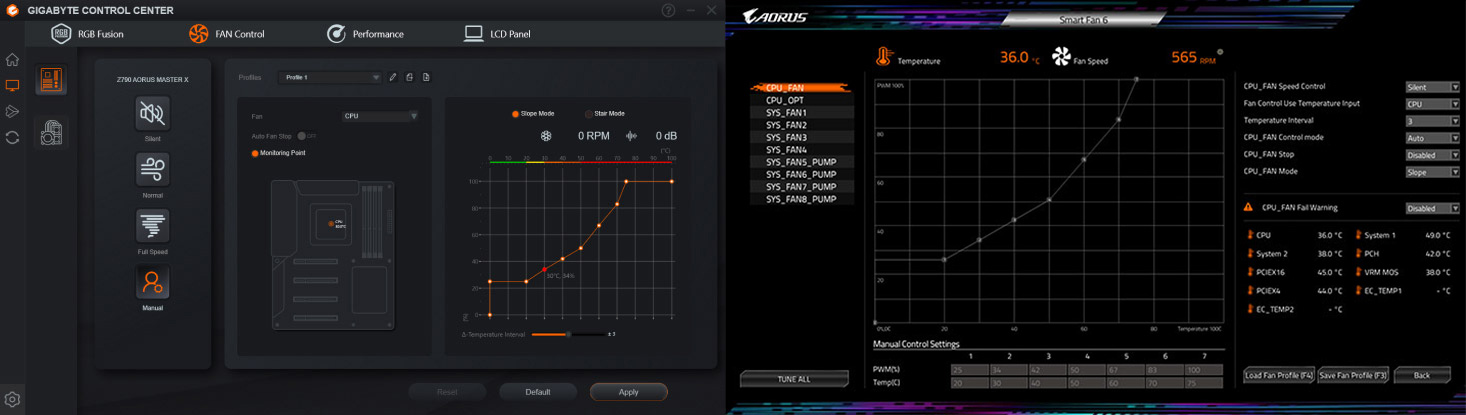Click refresh update icon in left sidebar
This screenshot has height=415, width=1466.
click(12, 138)
